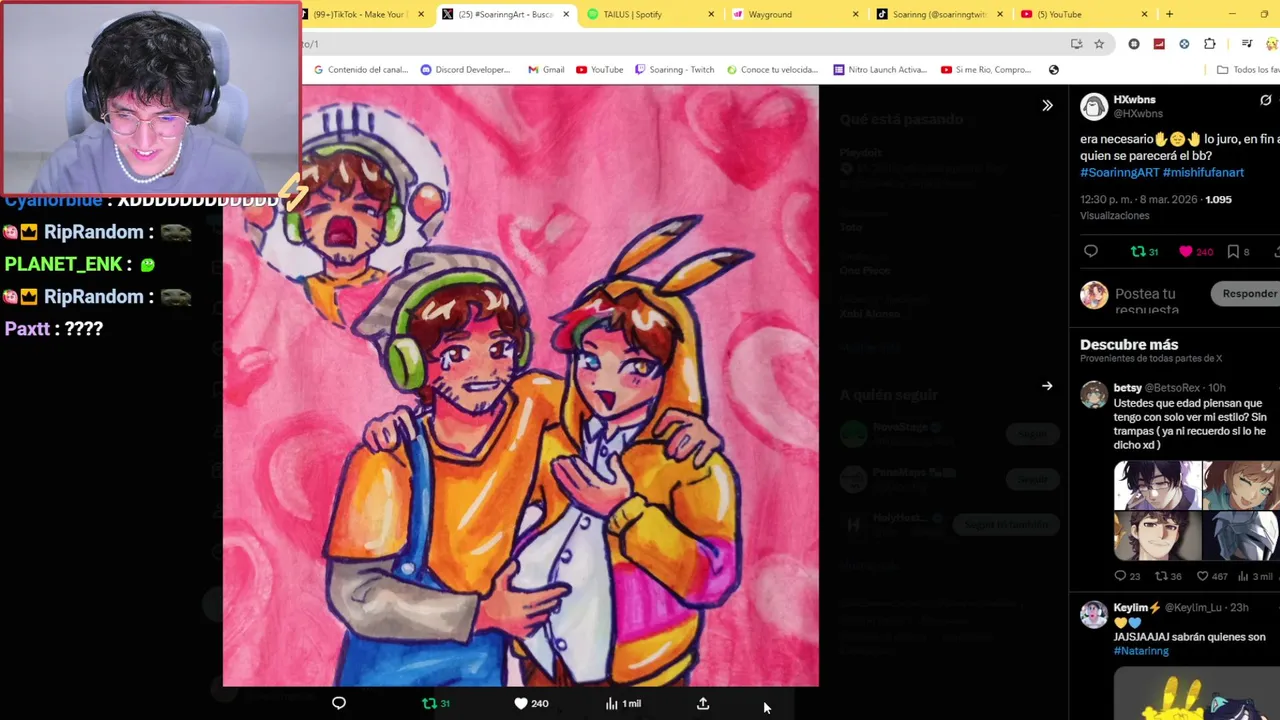Image resolution: width=1280 pixels, height=720 pixels.
Task: Click the fan art image in viewer
Action: tap(520, 386)
